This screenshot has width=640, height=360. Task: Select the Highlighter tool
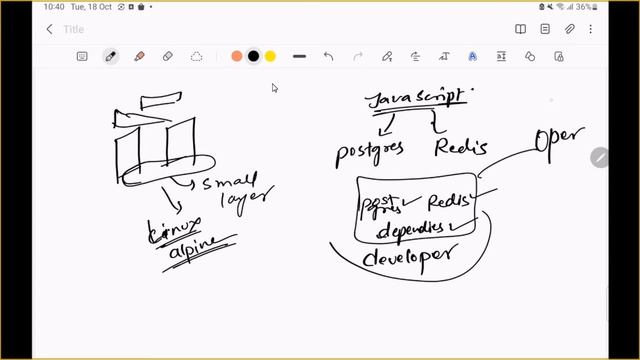coord(139,56)
